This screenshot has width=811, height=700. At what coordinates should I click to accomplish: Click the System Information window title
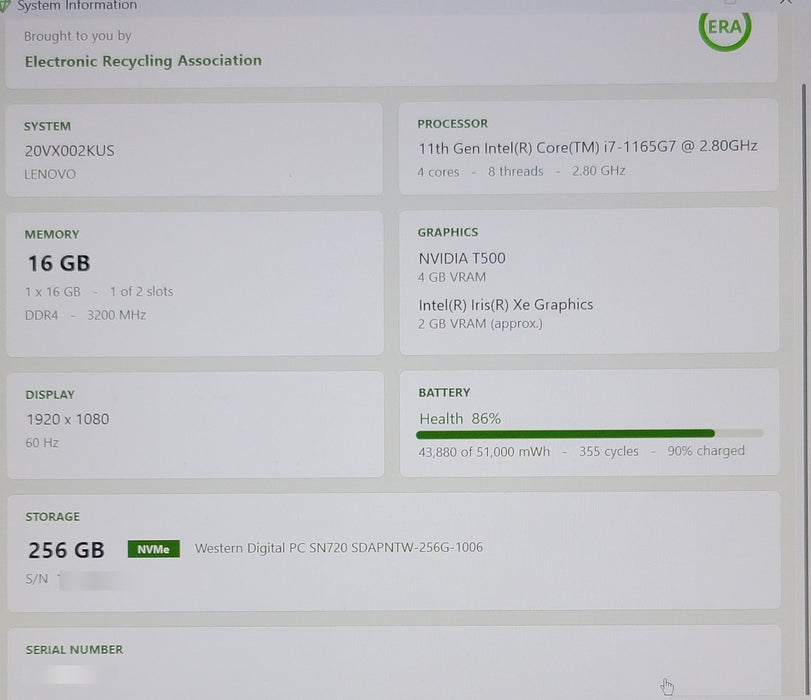(x=77, y=6)
